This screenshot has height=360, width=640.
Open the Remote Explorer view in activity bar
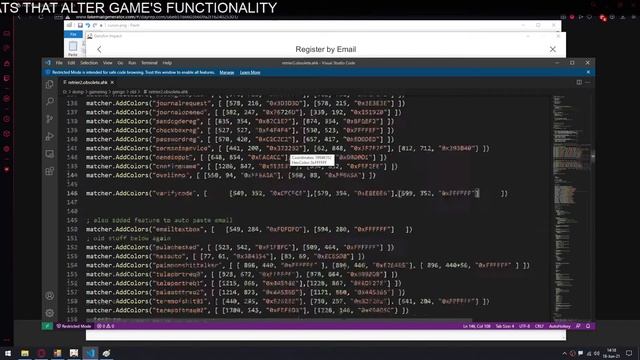[x=50, y=154]
